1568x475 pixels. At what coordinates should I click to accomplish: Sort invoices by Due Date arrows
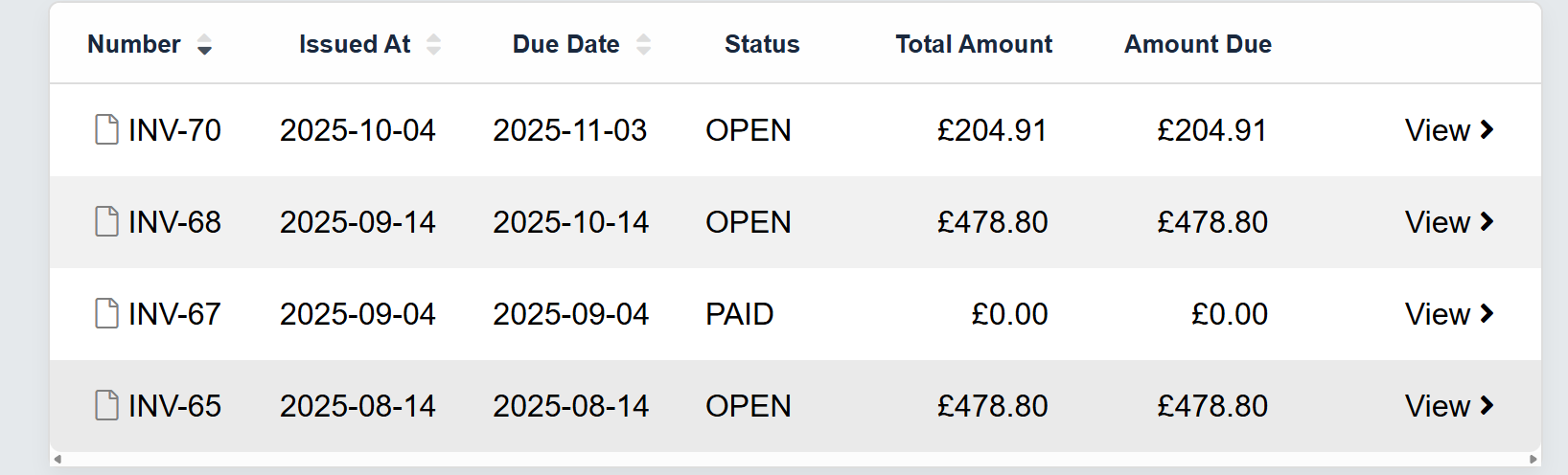[643, 45]
